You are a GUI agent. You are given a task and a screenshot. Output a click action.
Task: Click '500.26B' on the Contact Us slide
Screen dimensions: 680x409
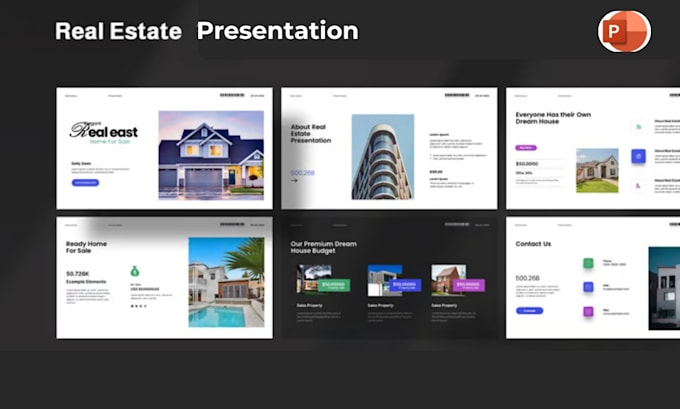pyautogui.click(x=527, y=278)
